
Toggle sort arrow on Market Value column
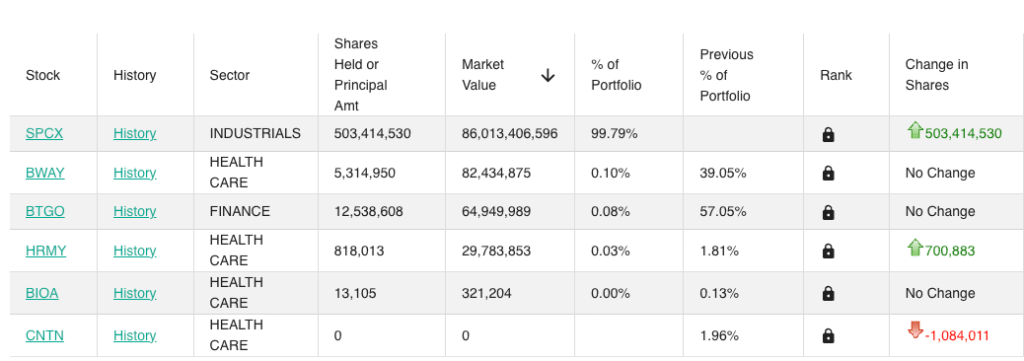point(548,76)
